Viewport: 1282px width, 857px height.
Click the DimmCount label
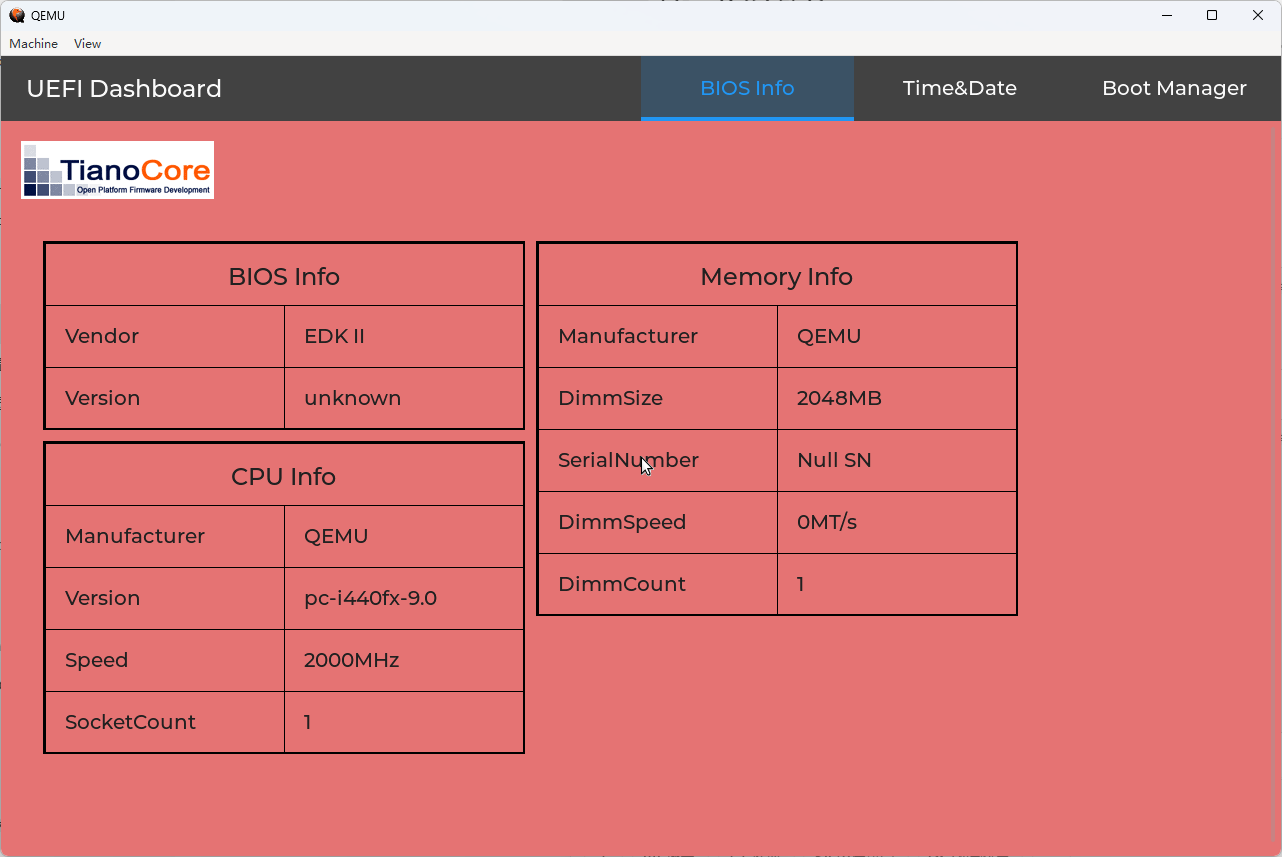[x=622, y=584]
